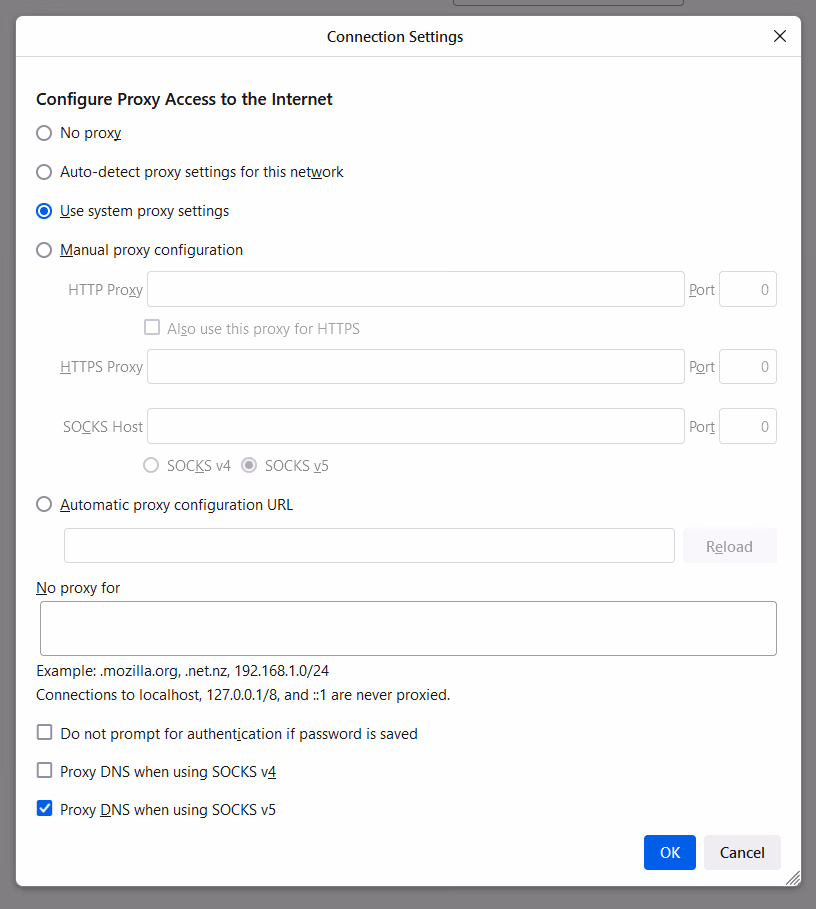The height and width of the screenshot is (909, 816).
Task: Disable Proxy DNS when using SOCKS v5
Action: (44, 808)
